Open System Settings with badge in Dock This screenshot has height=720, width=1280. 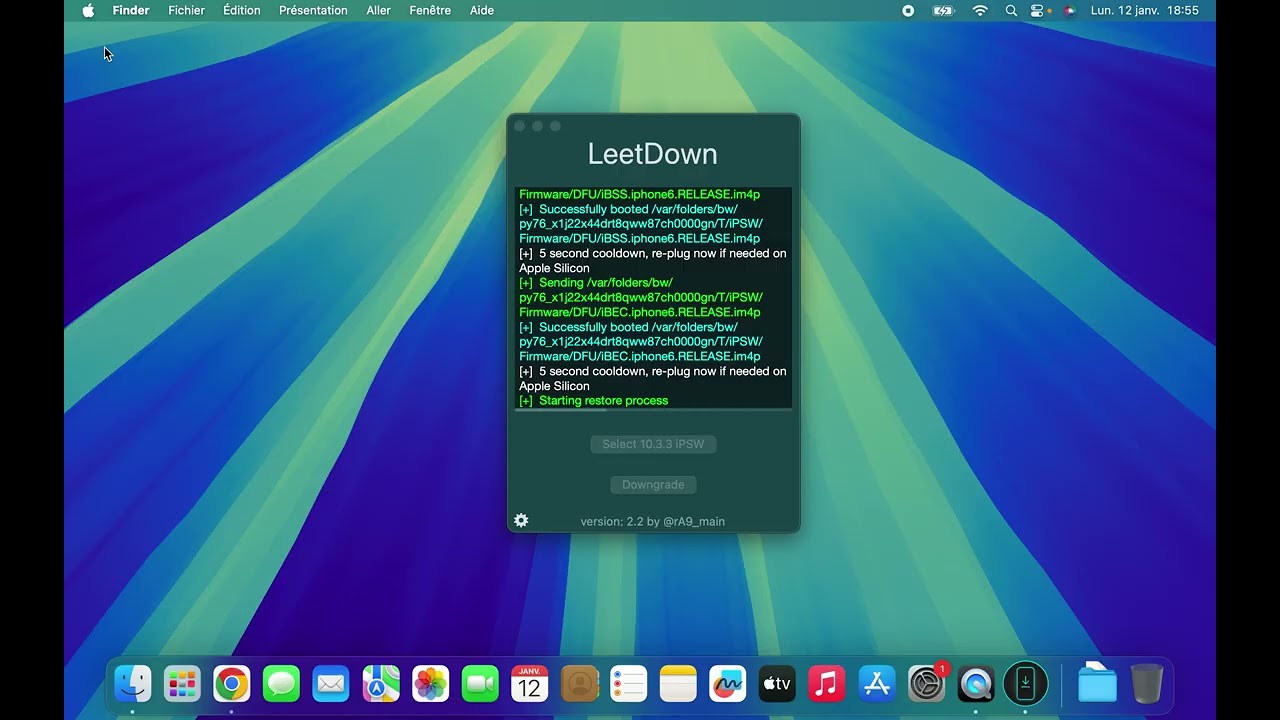point(926,684)
